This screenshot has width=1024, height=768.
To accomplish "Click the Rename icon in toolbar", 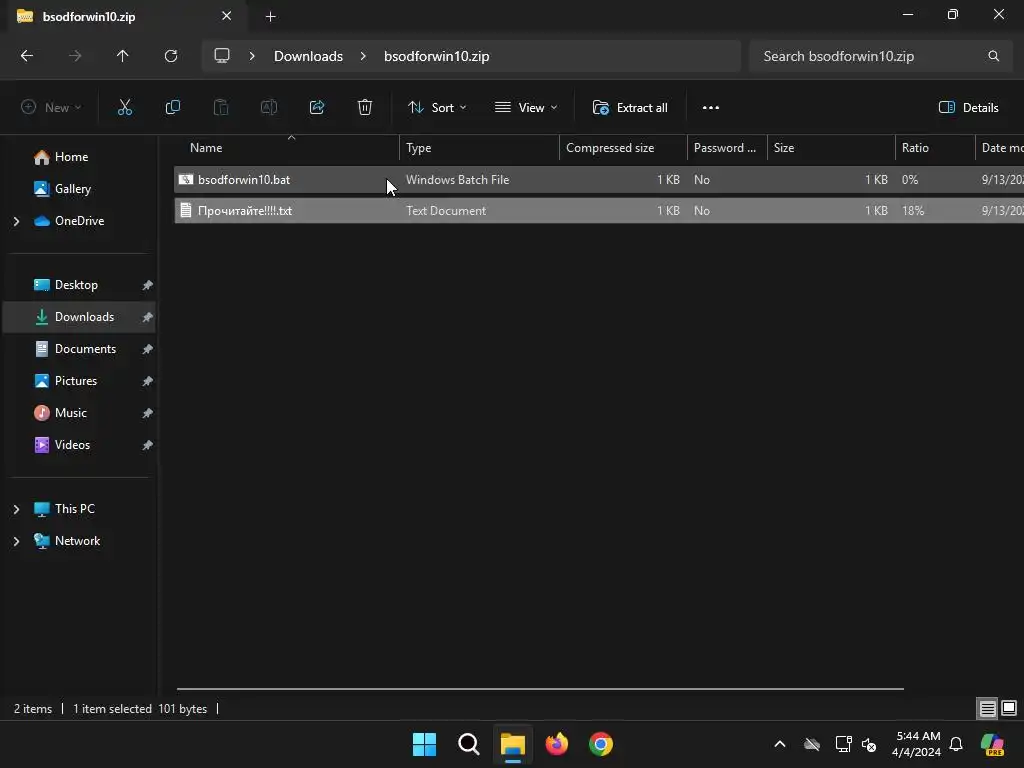I will (x=269, y=108).
